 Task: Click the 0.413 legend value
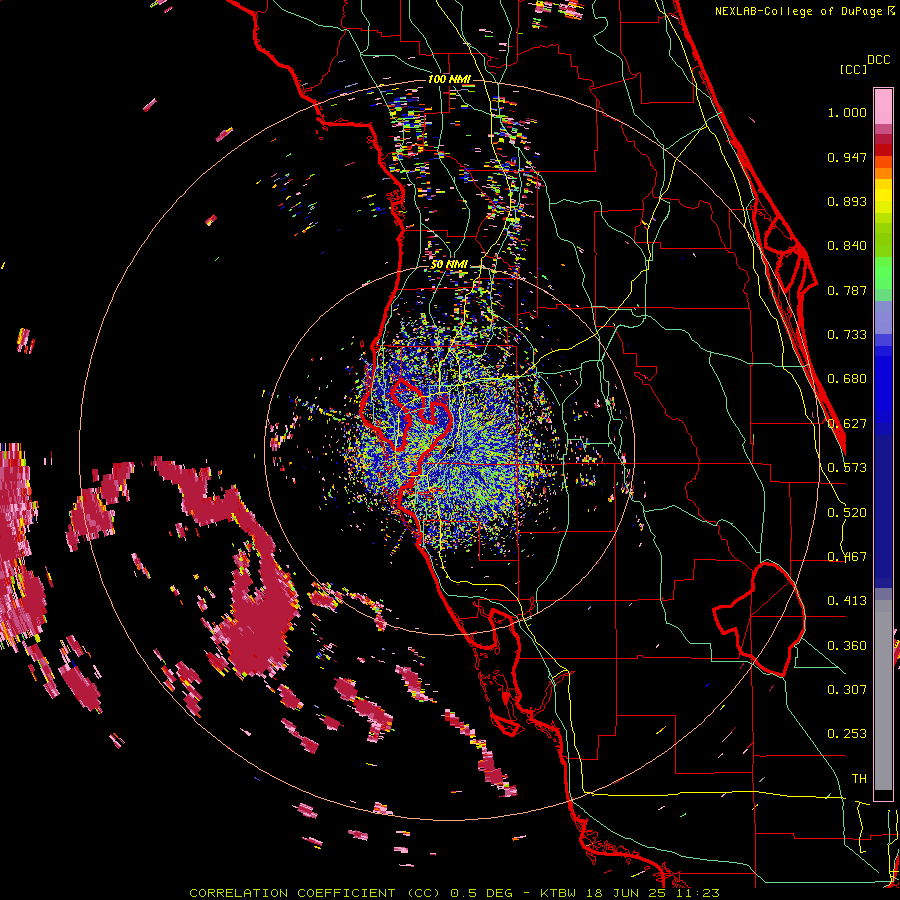point(847,601)
